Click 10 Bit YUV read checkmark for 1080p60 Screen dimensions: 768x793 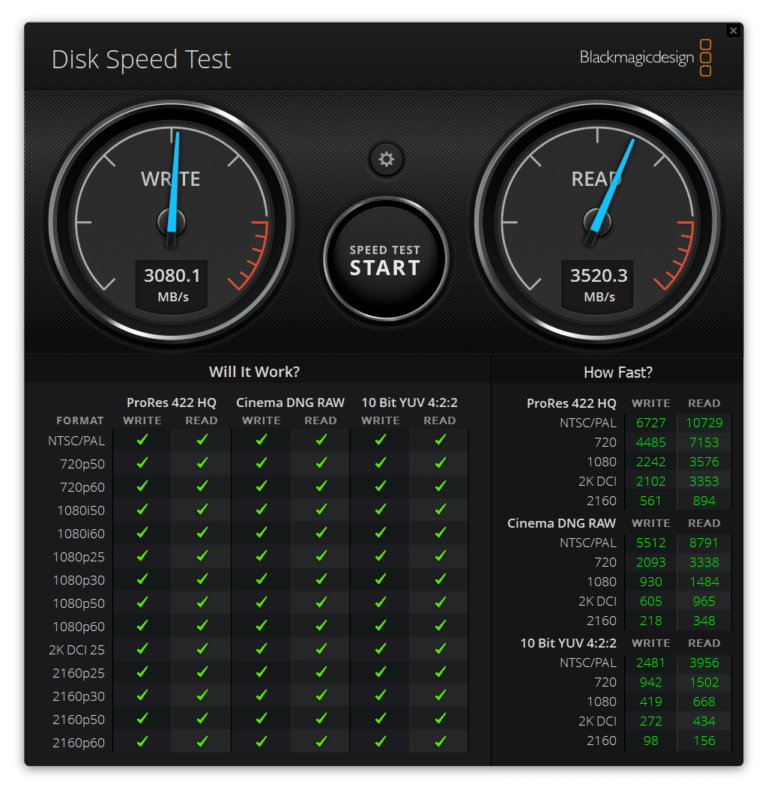(440, 626)
